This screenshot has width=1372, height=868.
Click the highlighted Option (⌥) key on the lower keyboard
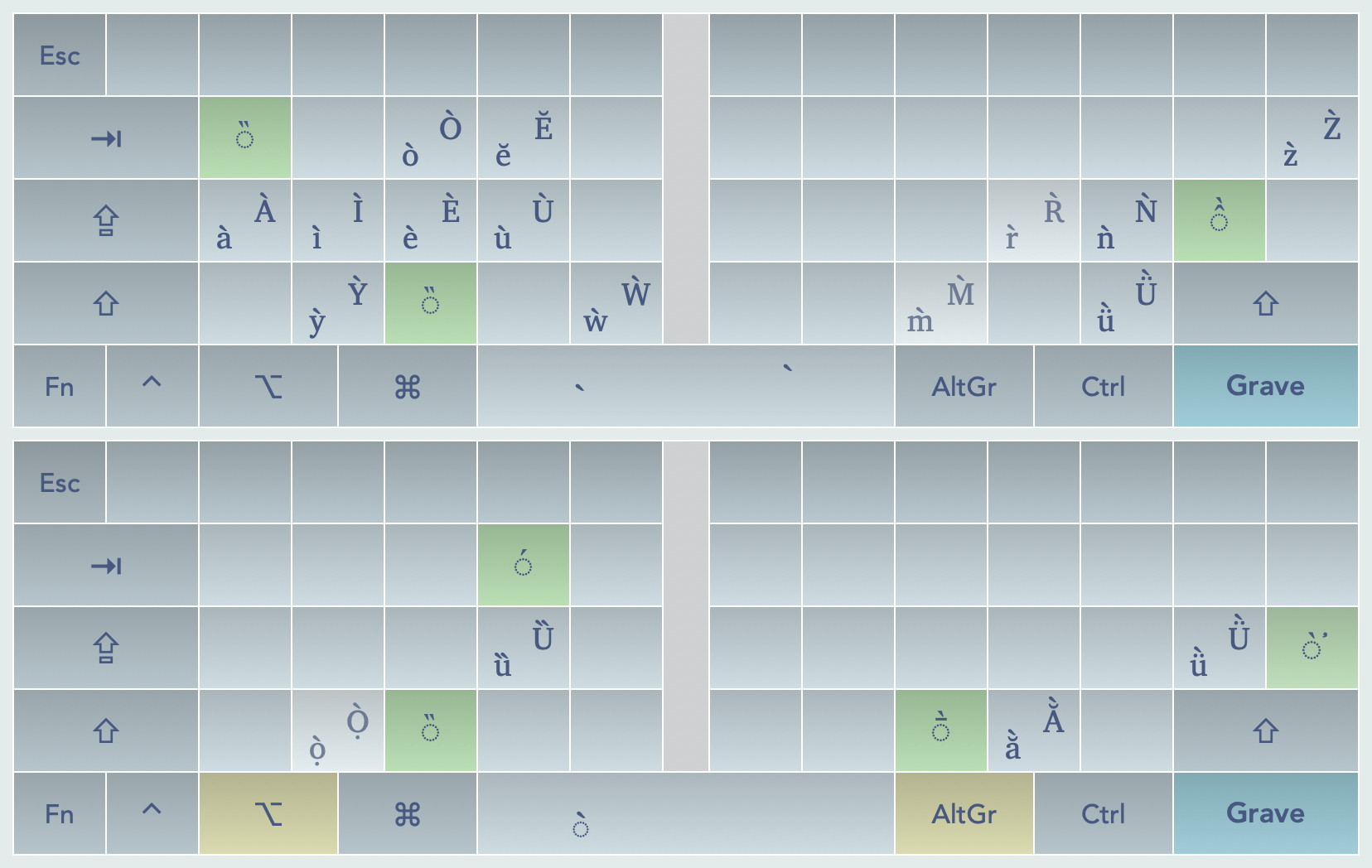pos(268,813)
